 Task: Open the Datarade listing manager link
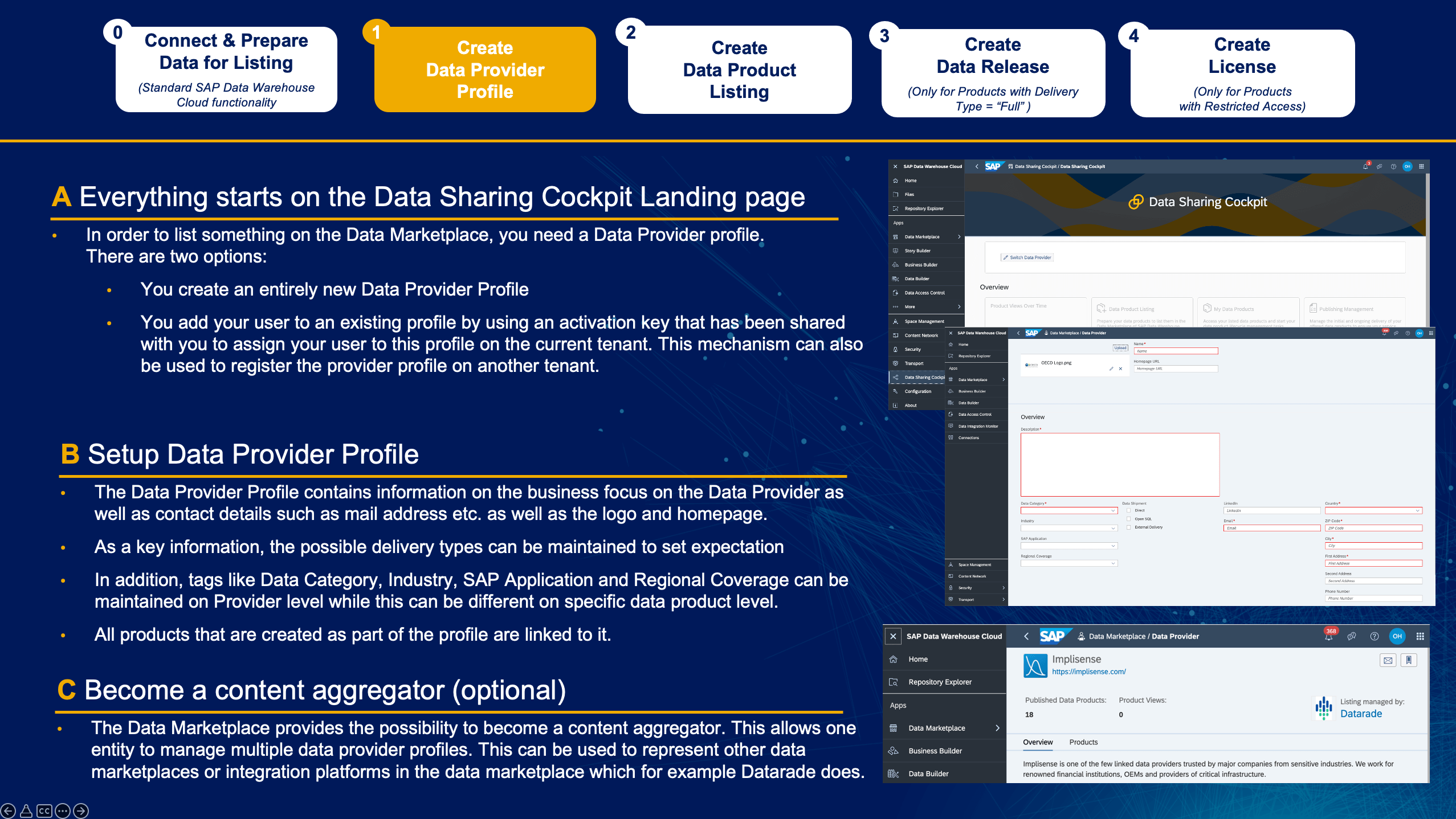click(1361, 714)
